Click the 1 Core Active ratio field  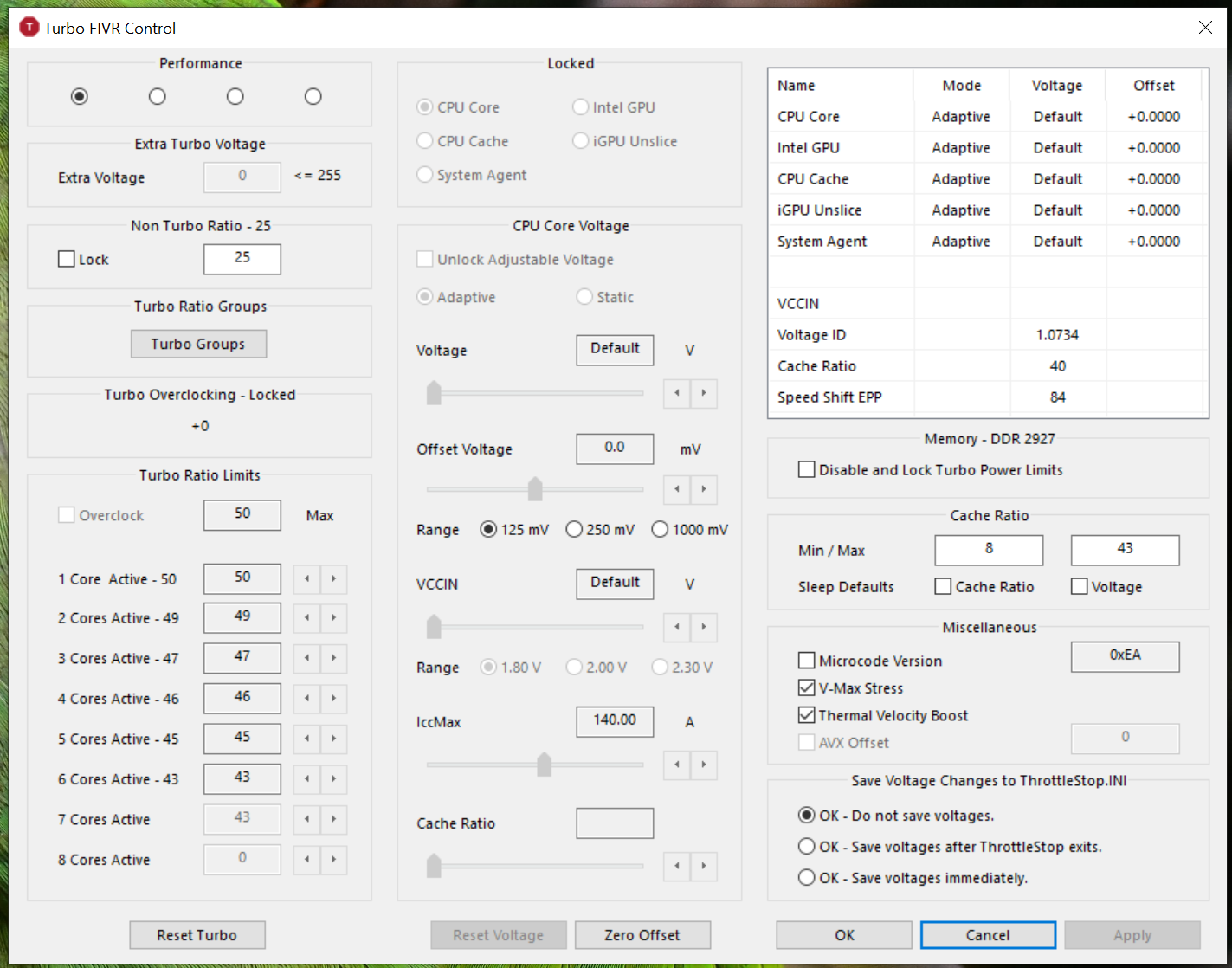point(242,579)
